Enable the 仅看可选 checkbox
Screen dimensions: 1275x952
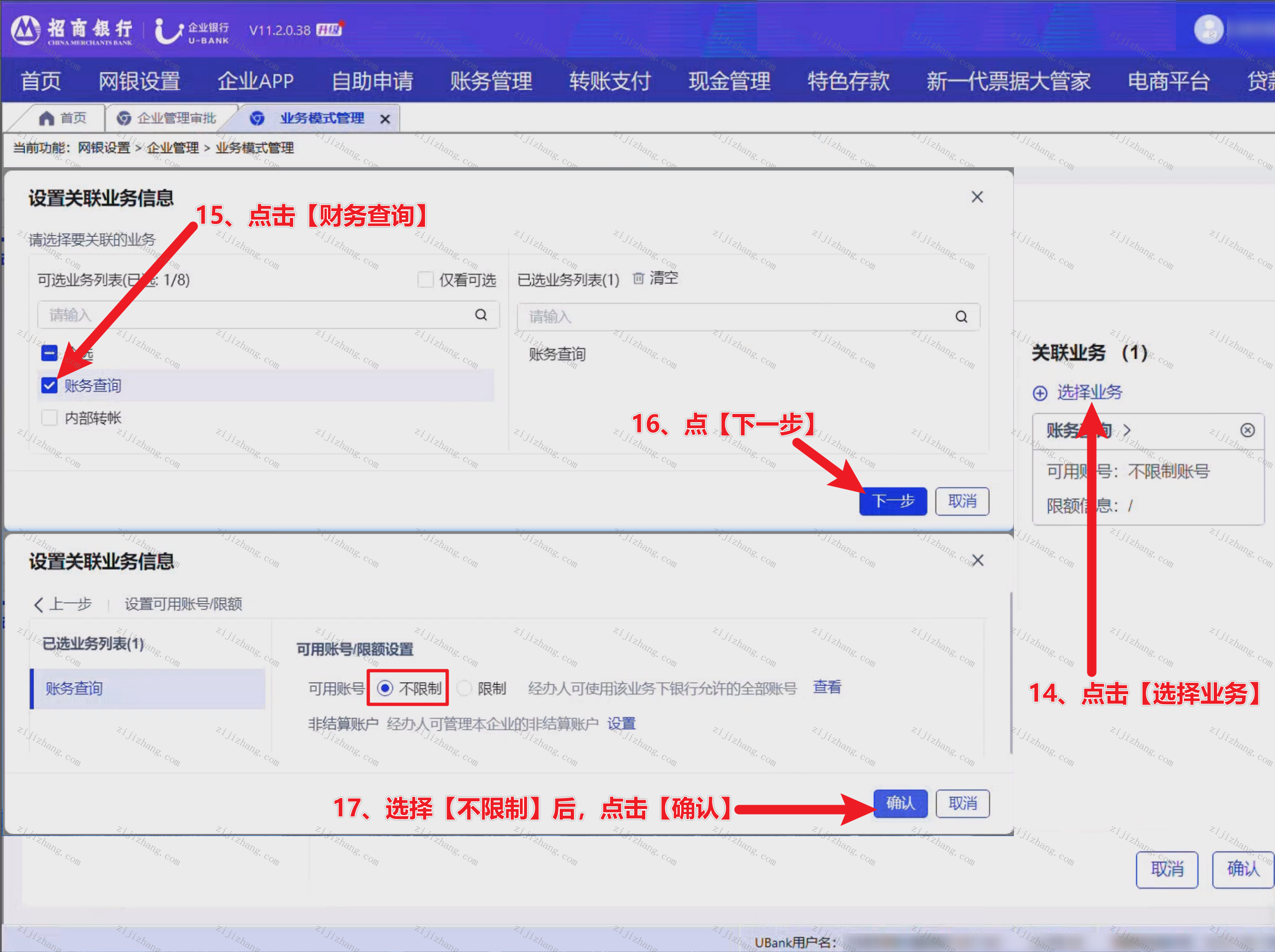tap(426, 280)
